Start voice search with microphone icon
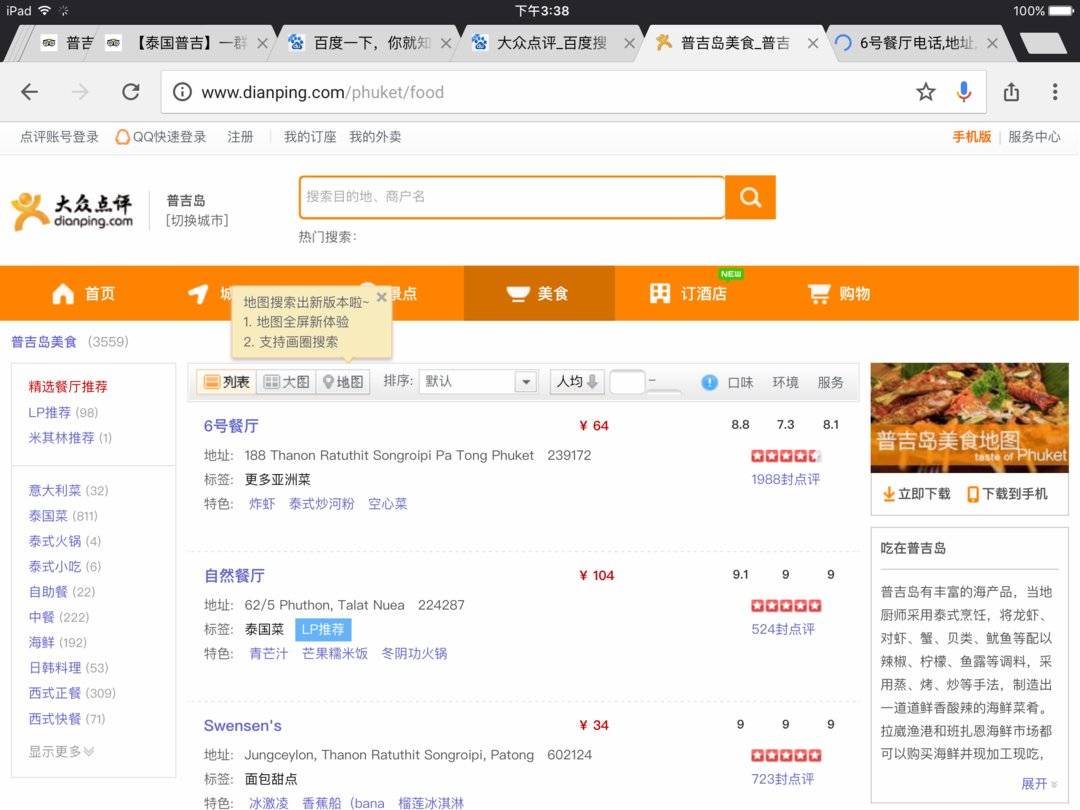The image size is (1080, 810). 964,92
